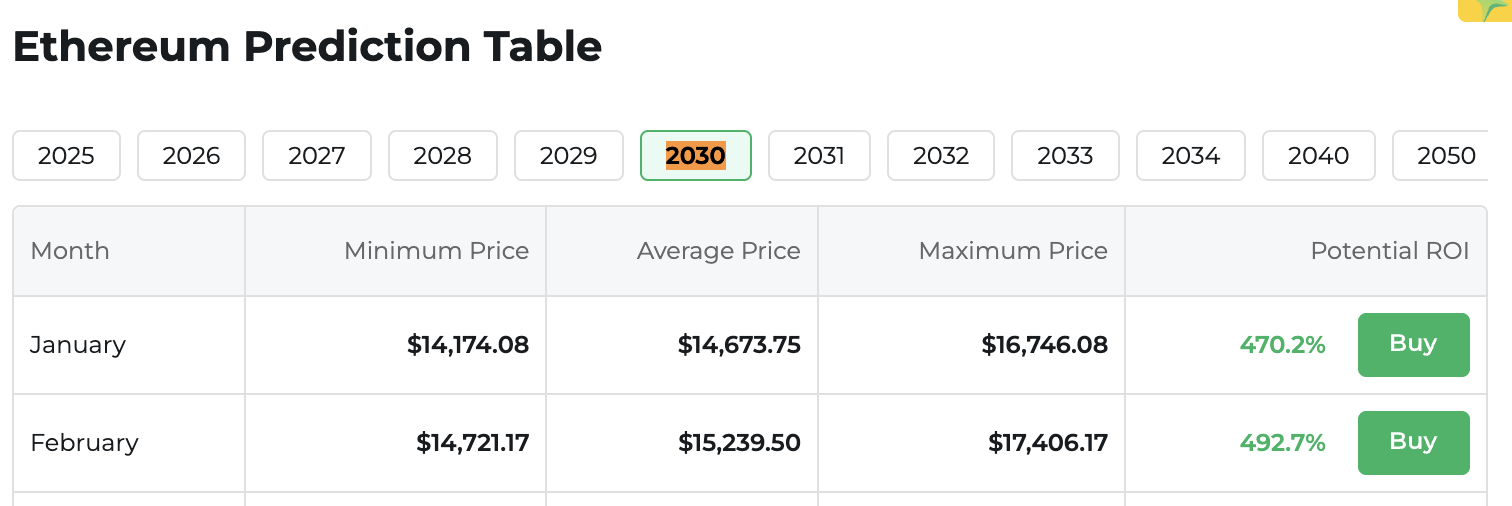Jump to the 2040 tab
The height and width of the screenshot is (506, 1512).
(x=1318, y=156)
